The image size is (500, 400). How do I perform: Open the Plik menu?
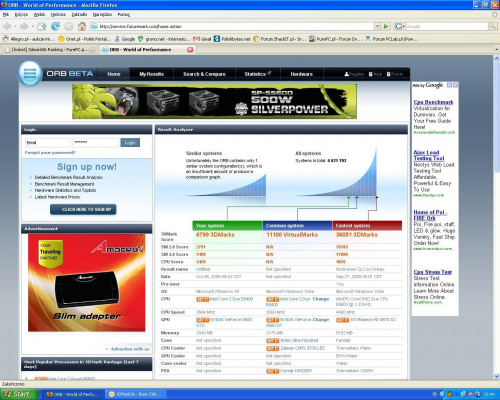click(x=6, y=15)
